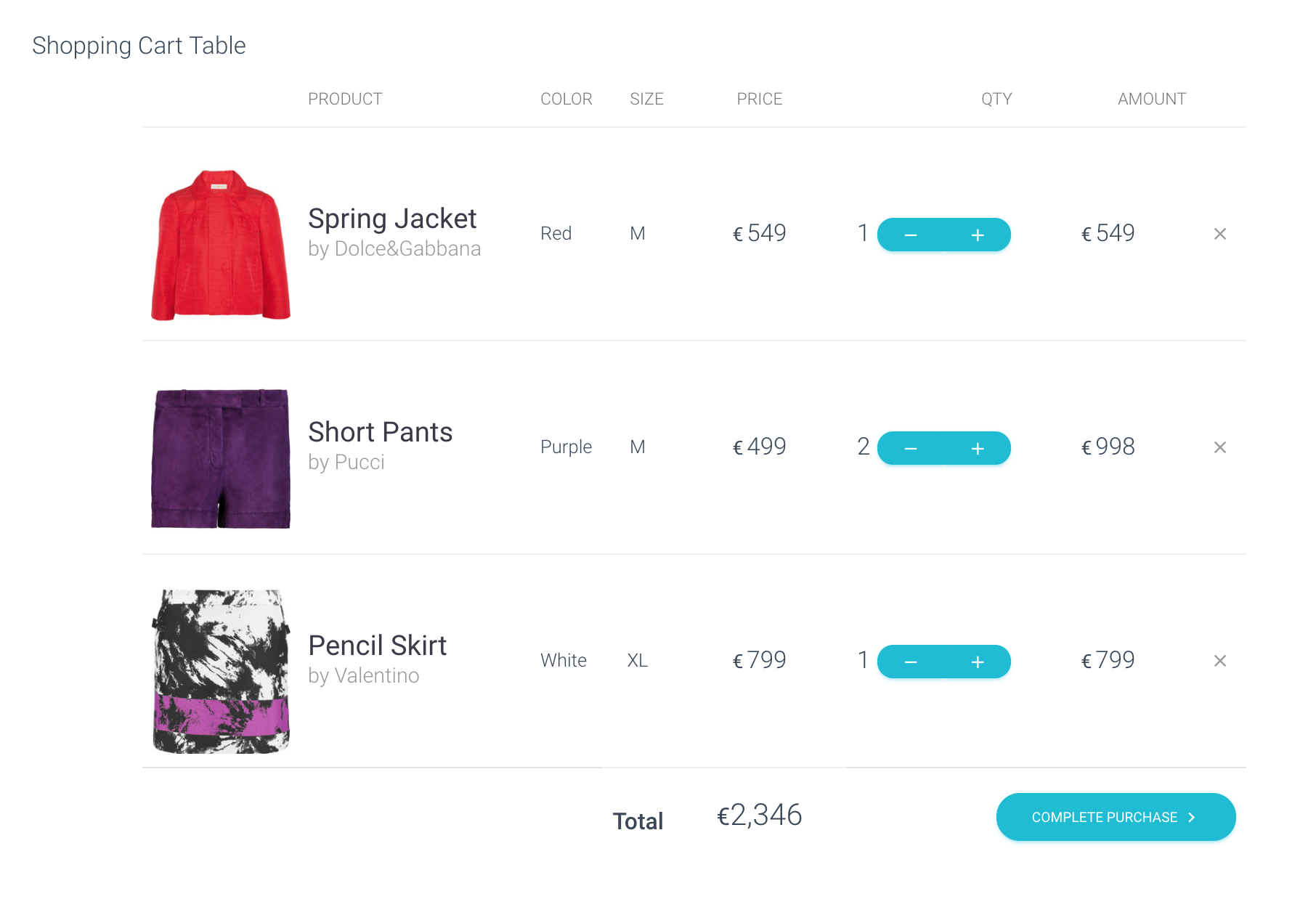Open the Pencil Skirt product title
1316x899 pixels.
pos(377,646)
